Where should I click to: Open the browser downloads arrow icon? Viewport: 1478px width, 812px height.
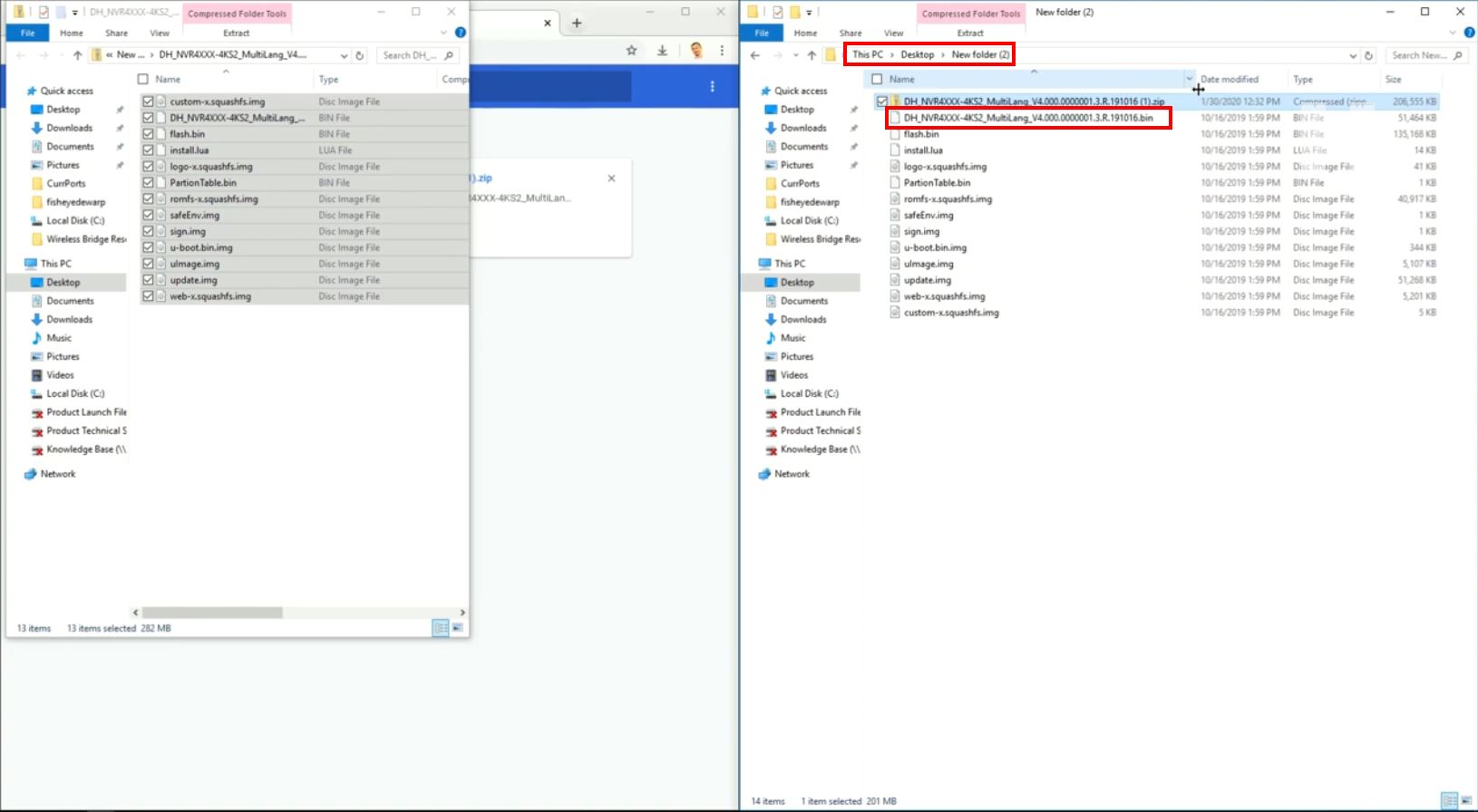663,51
